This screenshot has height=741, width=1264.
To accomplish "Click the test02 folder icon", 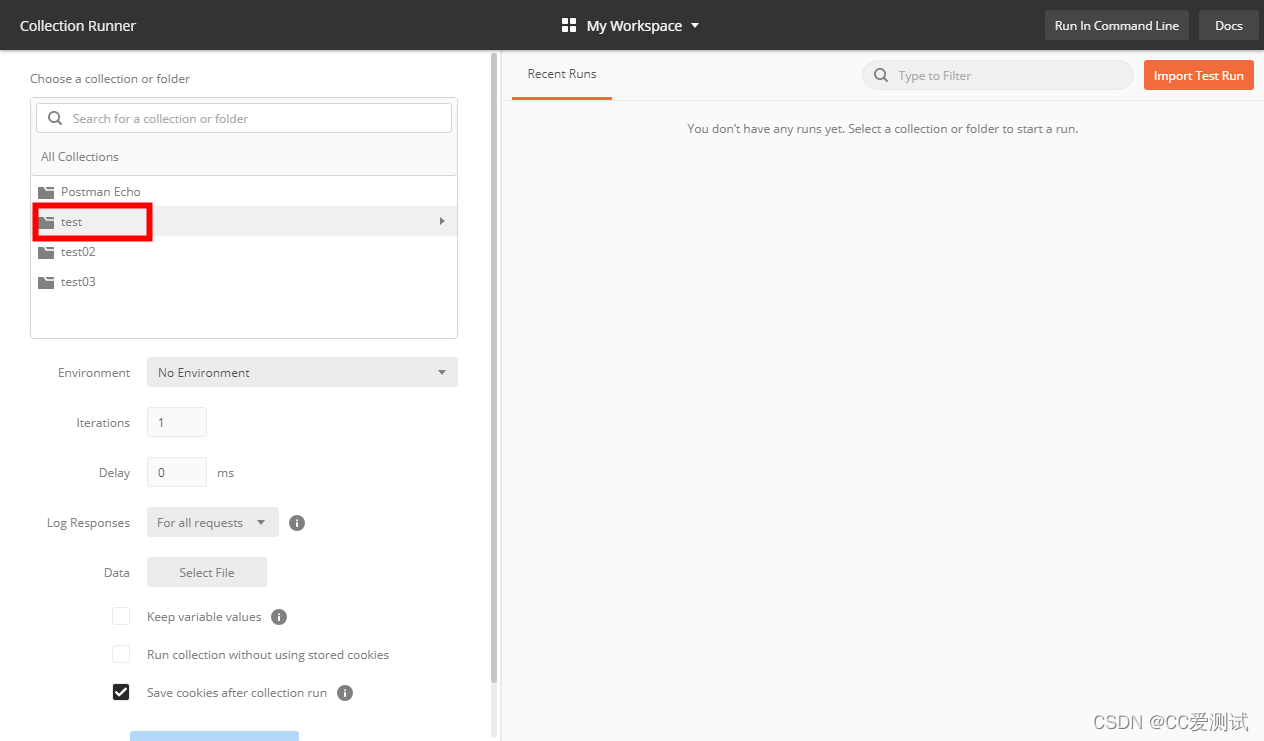I will click(x=46, y=252).
